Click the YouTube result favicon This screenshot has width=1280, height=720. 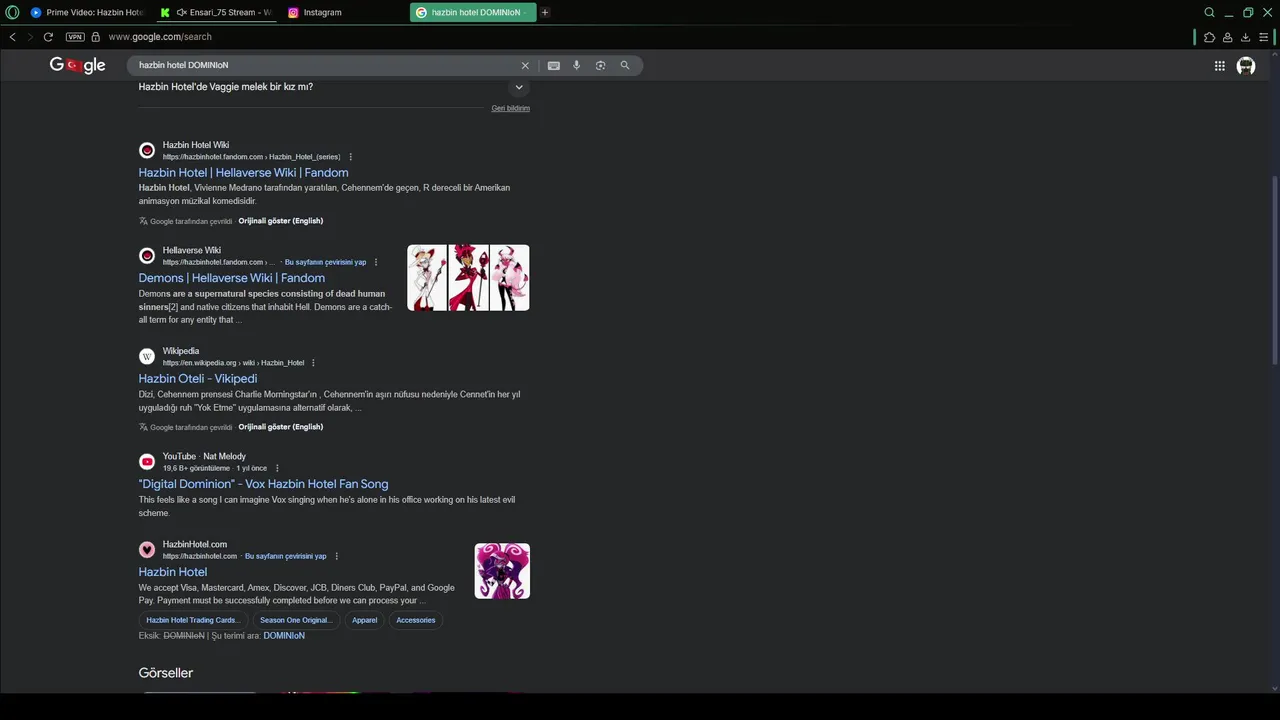click(147, 462)
